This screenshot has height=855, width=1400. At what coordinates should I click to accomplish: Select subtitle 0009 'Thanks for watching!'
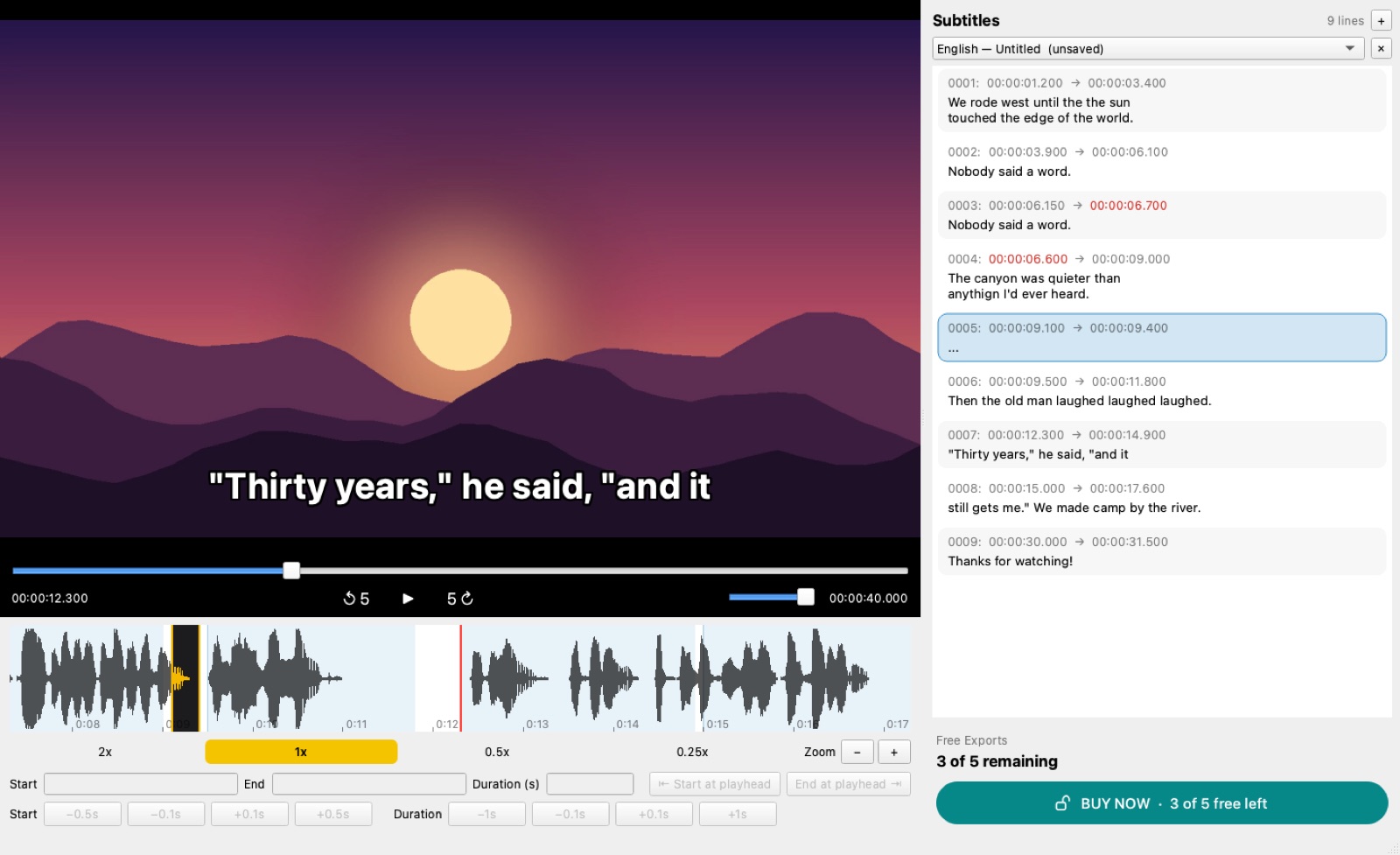tap(1162, 551)
